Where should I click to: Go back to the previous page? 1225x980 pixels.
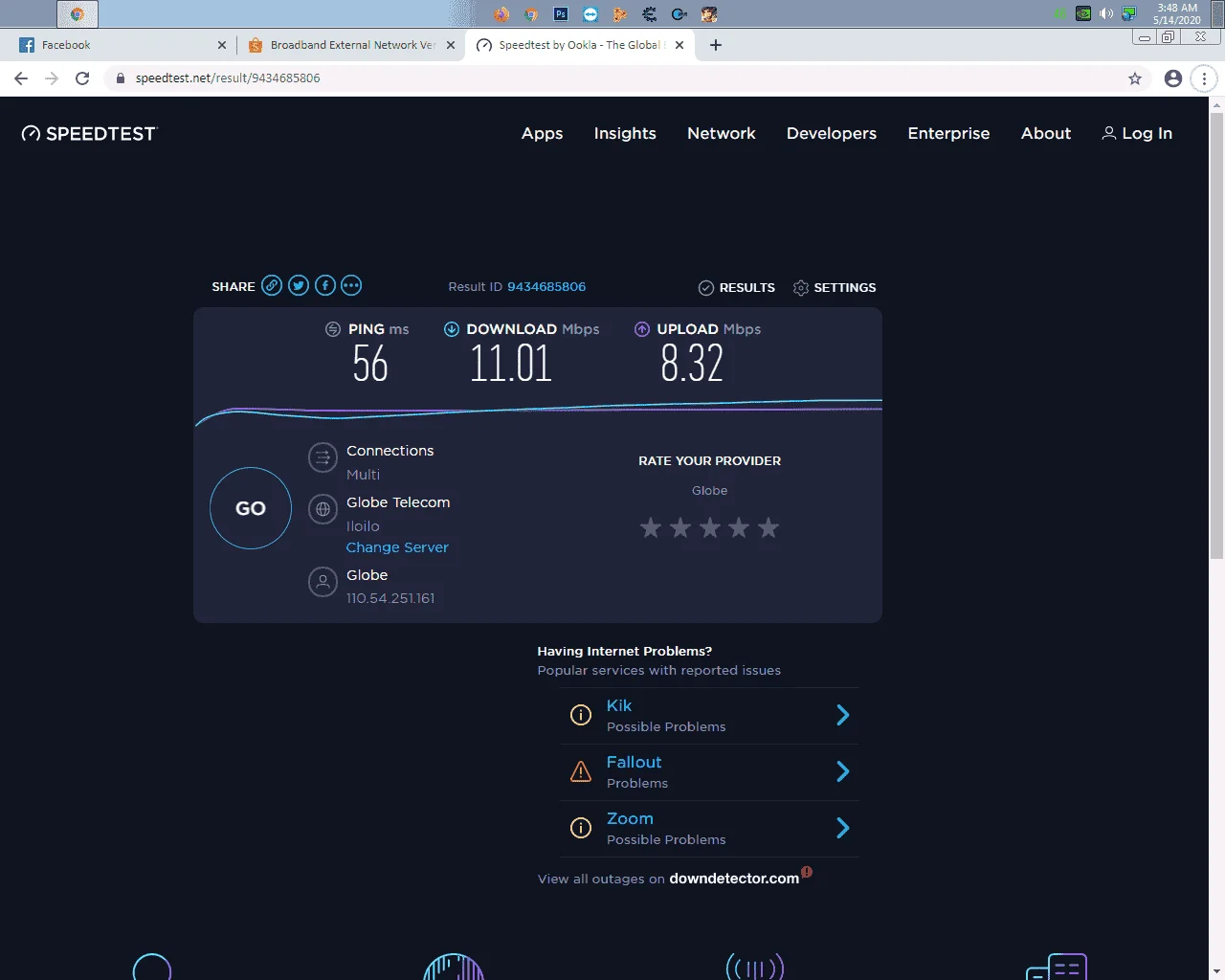[x=21, y=78]
